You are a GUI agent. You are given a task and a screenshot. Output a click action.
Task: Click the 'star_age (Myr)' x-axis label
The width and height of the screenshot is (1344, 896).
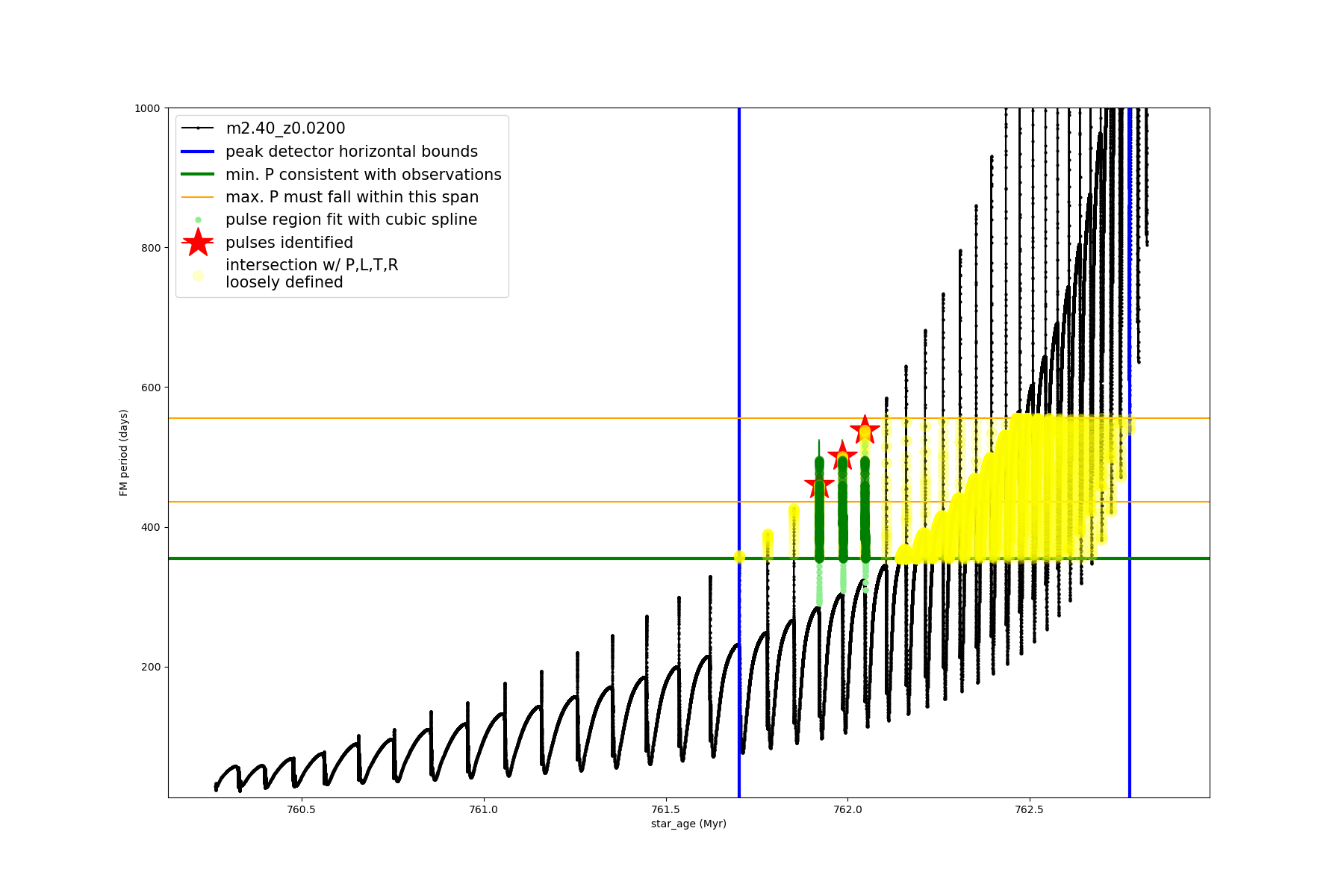tap(688, 824)
